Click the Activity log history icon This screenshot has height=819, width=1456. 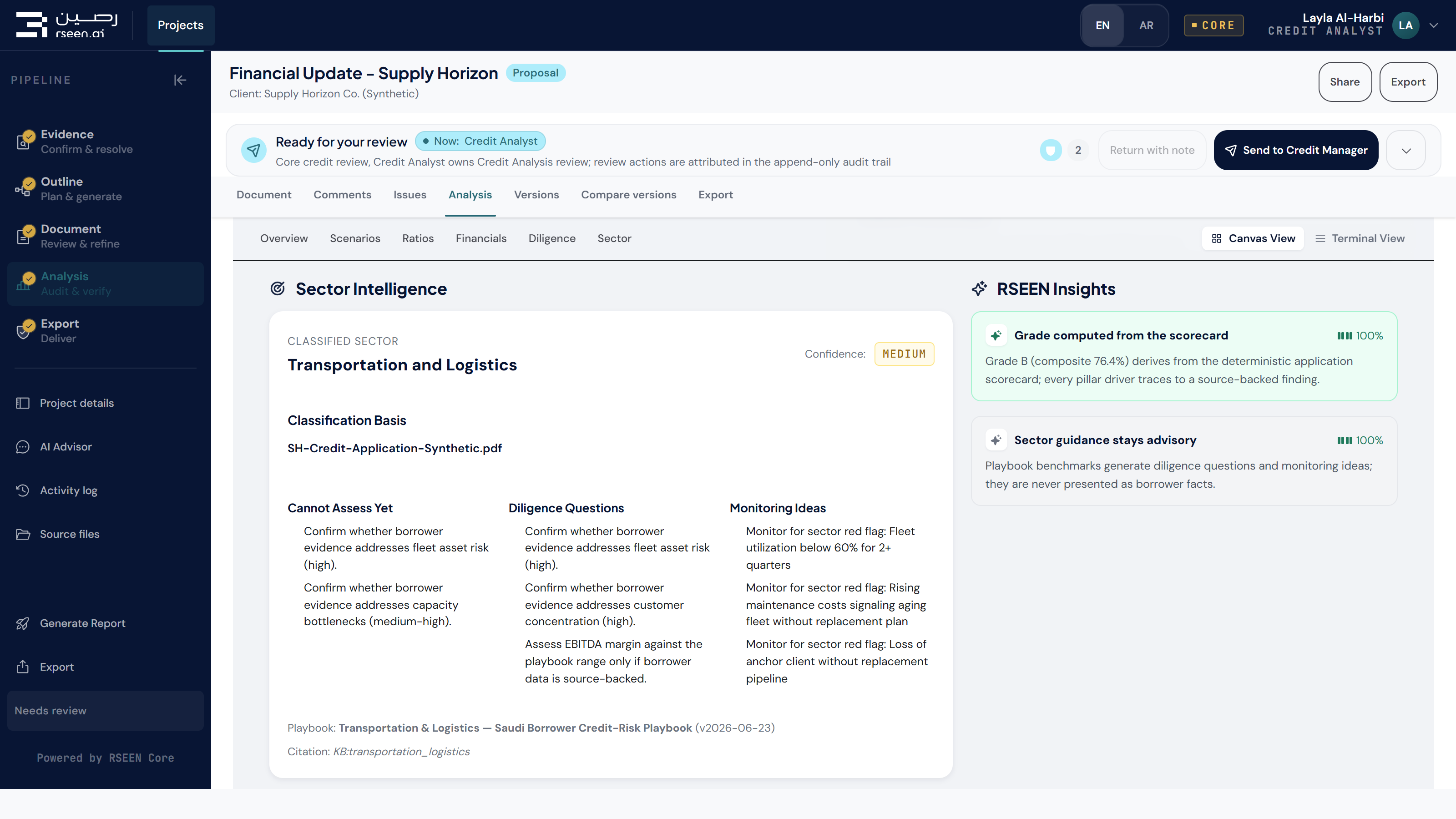(x=23, y=490)
